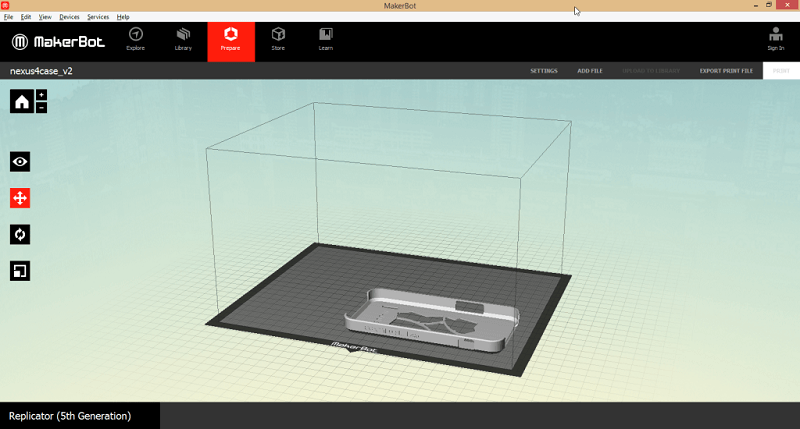800x429 pixels.
Task: Select the Rotate tool
Action: coord(20,235)
